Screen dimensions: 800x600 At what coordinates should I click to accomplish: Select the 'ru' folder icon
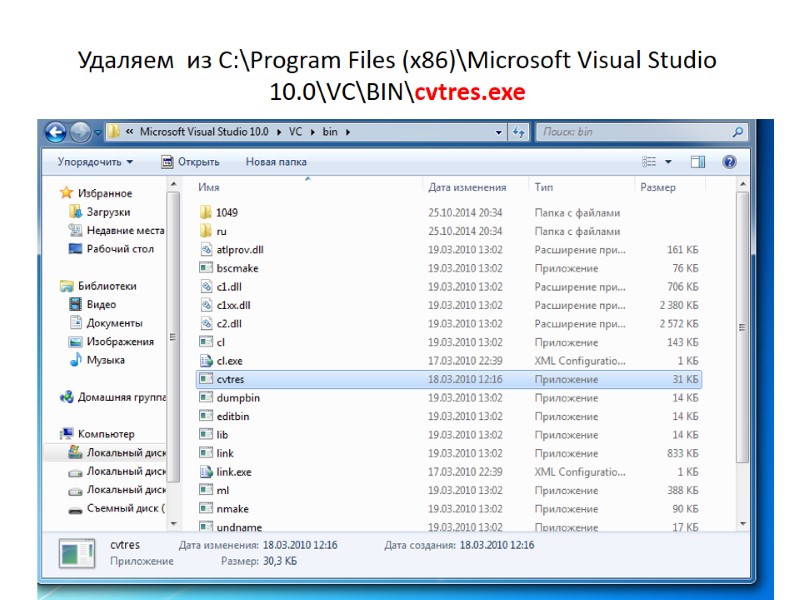(x=206, y=231)
